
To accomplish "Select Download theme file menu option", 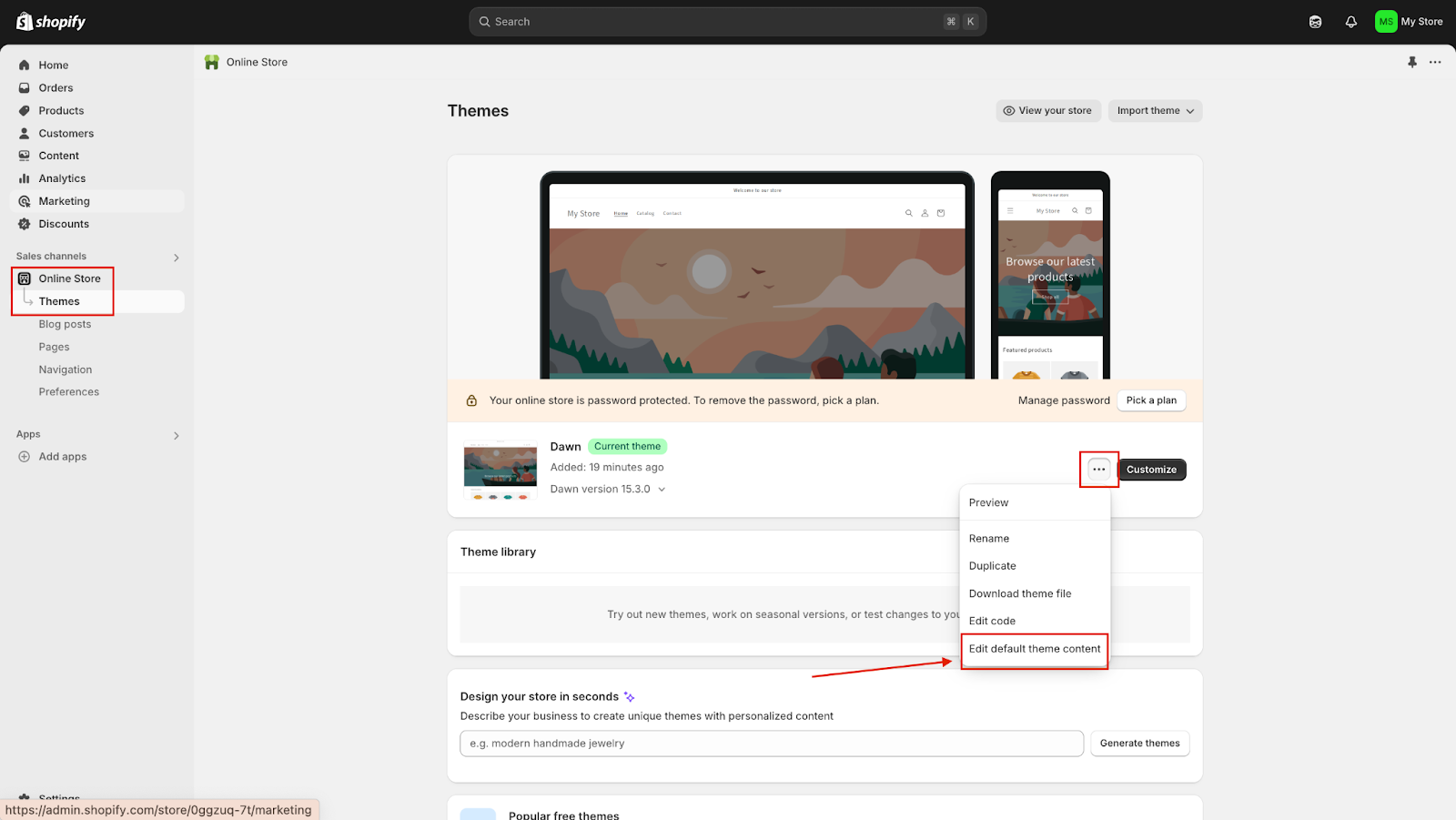I will click(1035, 594).
